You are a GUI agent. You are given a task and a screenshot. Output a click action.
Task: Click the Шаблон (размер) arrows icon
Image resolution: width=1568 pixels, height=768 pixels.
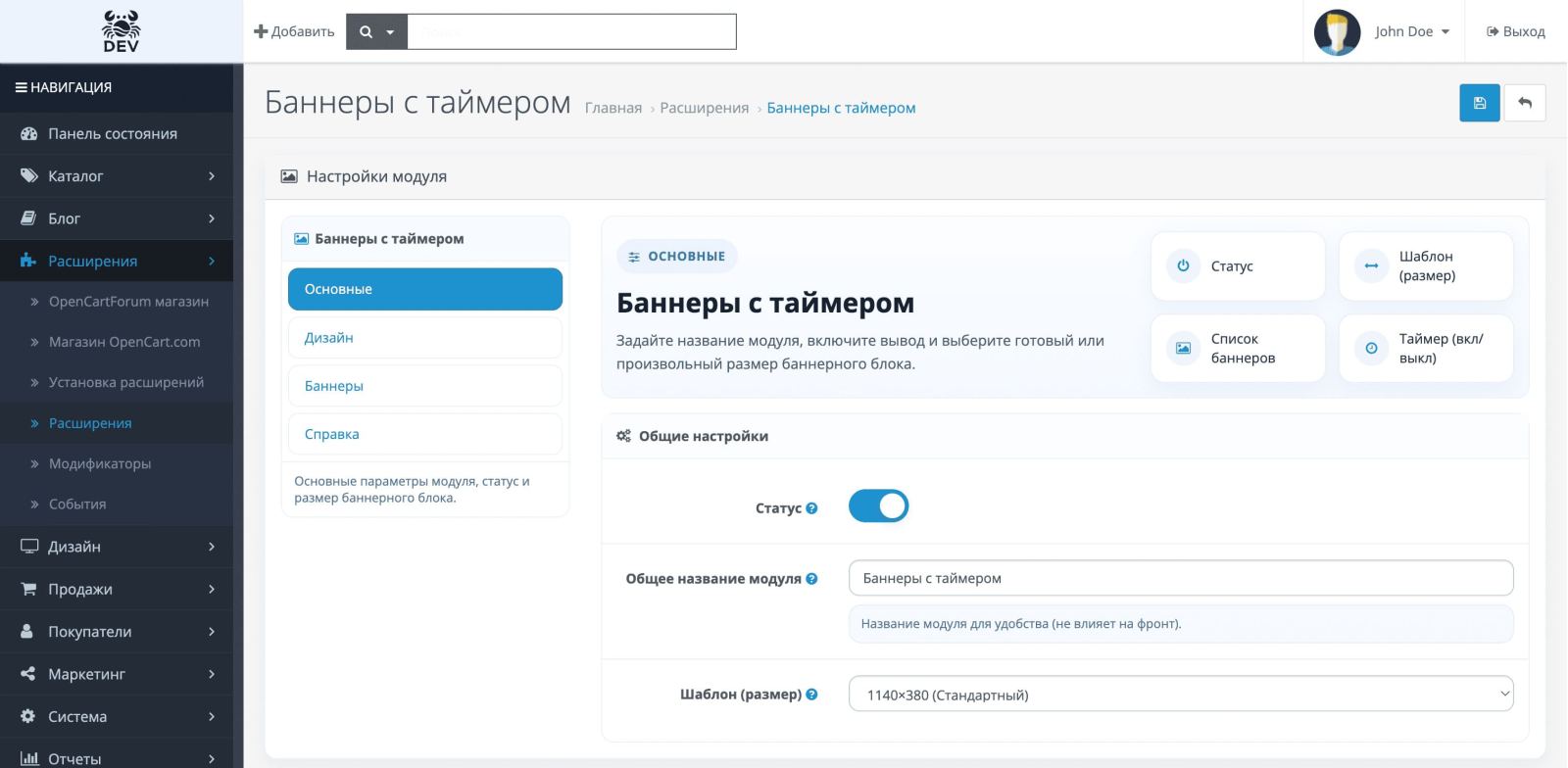(x=1371, y=265)
